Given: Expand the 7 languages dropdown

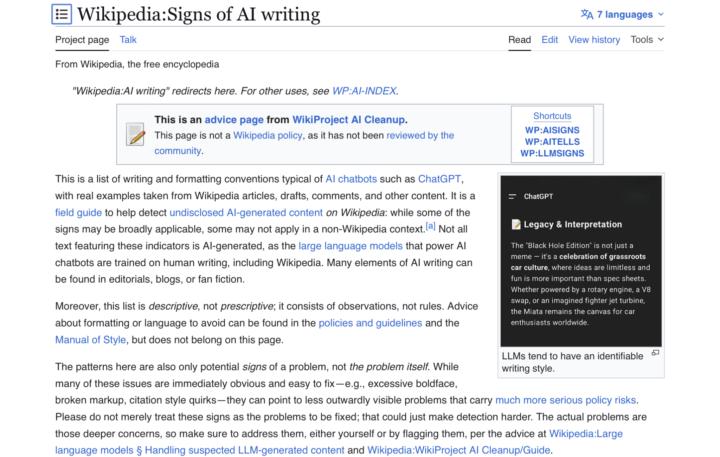Looking at the screenshot, I should (622, 14).
